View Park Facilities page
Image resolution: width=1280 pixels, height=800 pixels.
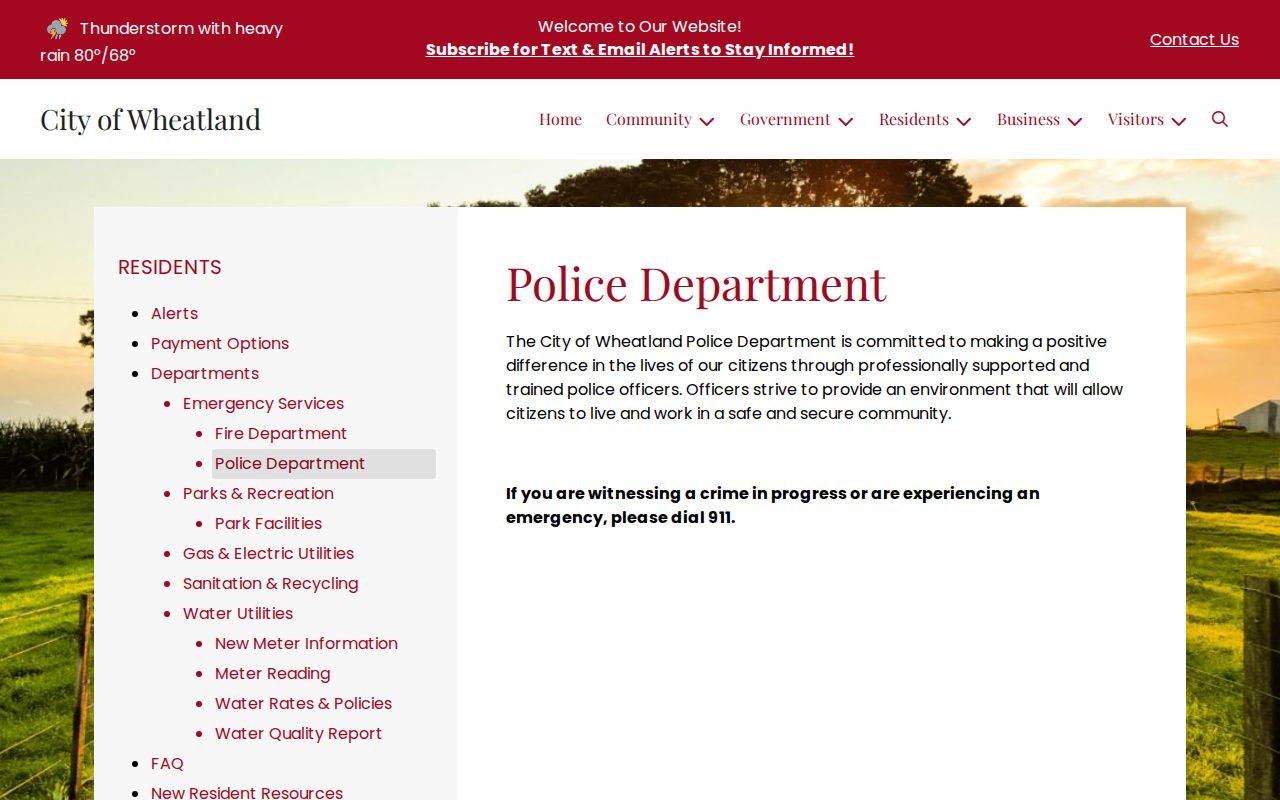[x=268, y=523]
